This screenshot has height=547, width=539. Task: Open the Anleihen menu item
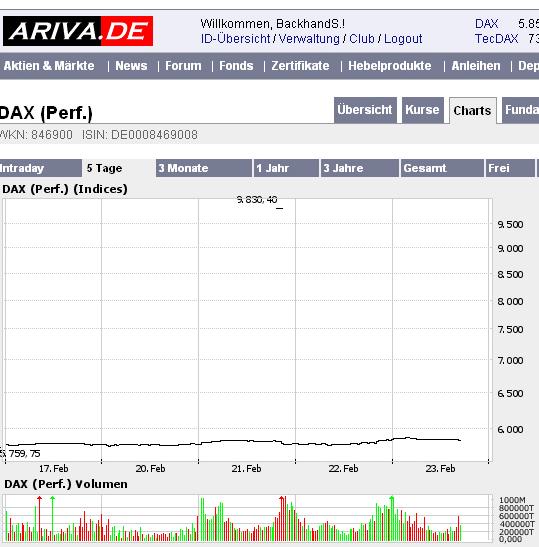coord(476,66)
